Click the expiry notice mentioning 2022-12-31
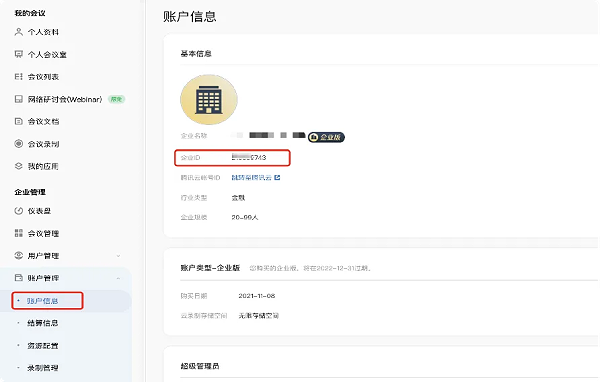This screenshot has width=600, height=382. tap(310, 268)
